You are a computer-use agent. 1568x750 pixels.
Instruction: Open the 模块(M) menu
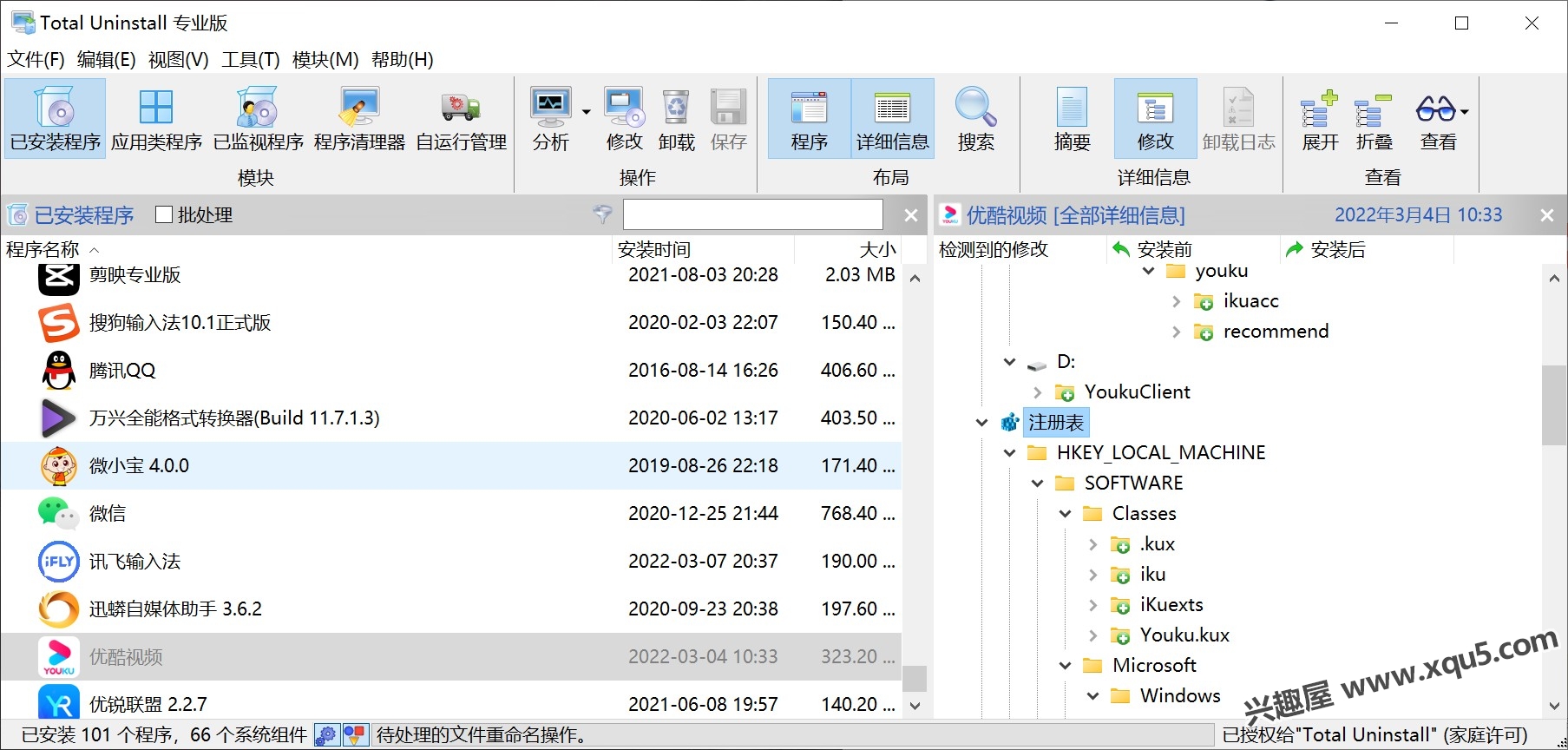[x=325, y=60]
